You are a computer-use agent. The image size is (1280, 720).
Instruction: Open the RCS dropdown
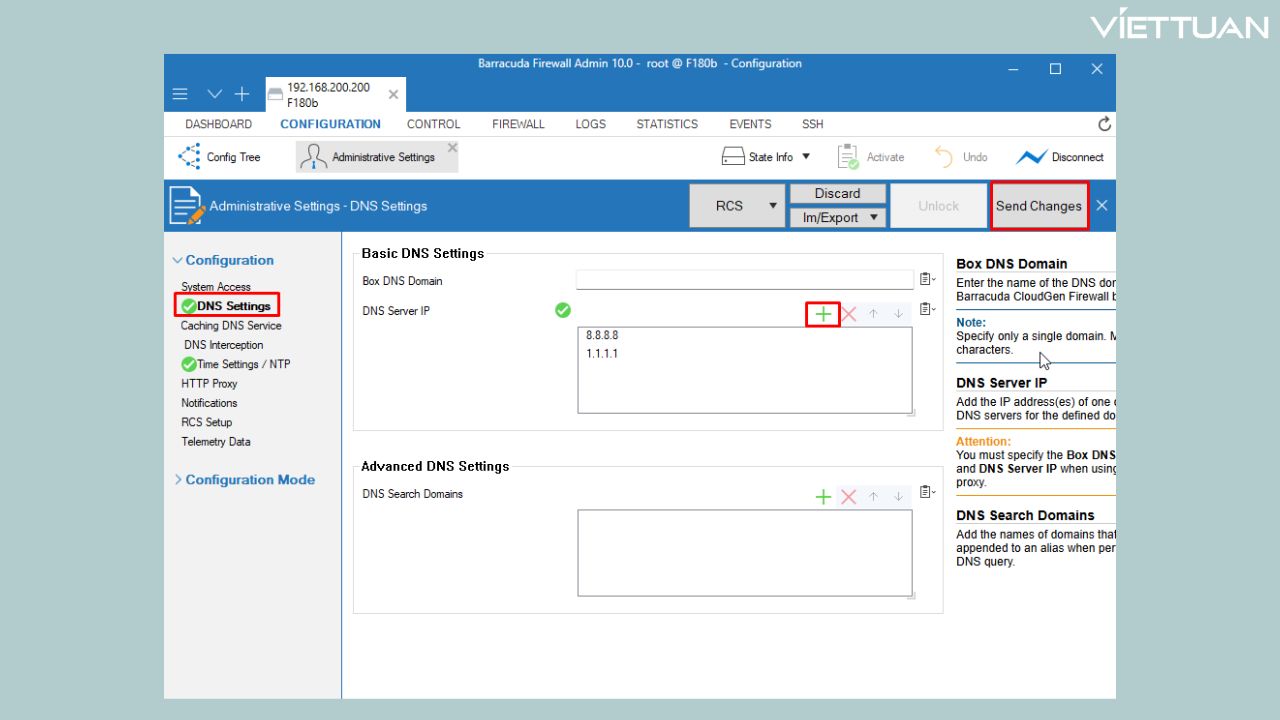pyautogui.click(x=771, y=206)
